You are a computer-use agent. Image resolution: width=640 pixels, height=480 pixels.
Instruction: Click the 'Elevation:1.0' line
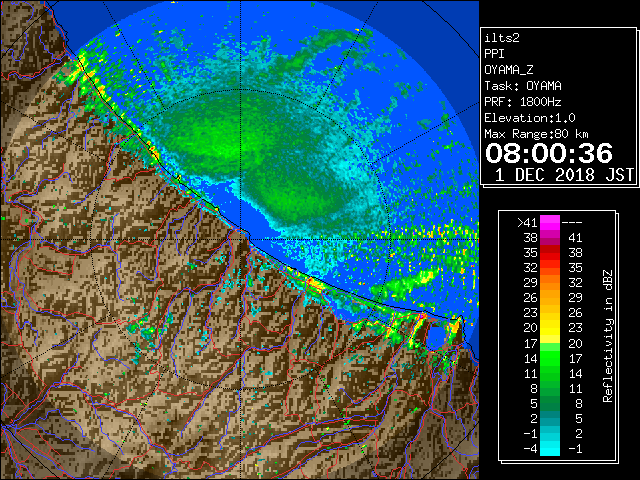click(x=530, y=118)
